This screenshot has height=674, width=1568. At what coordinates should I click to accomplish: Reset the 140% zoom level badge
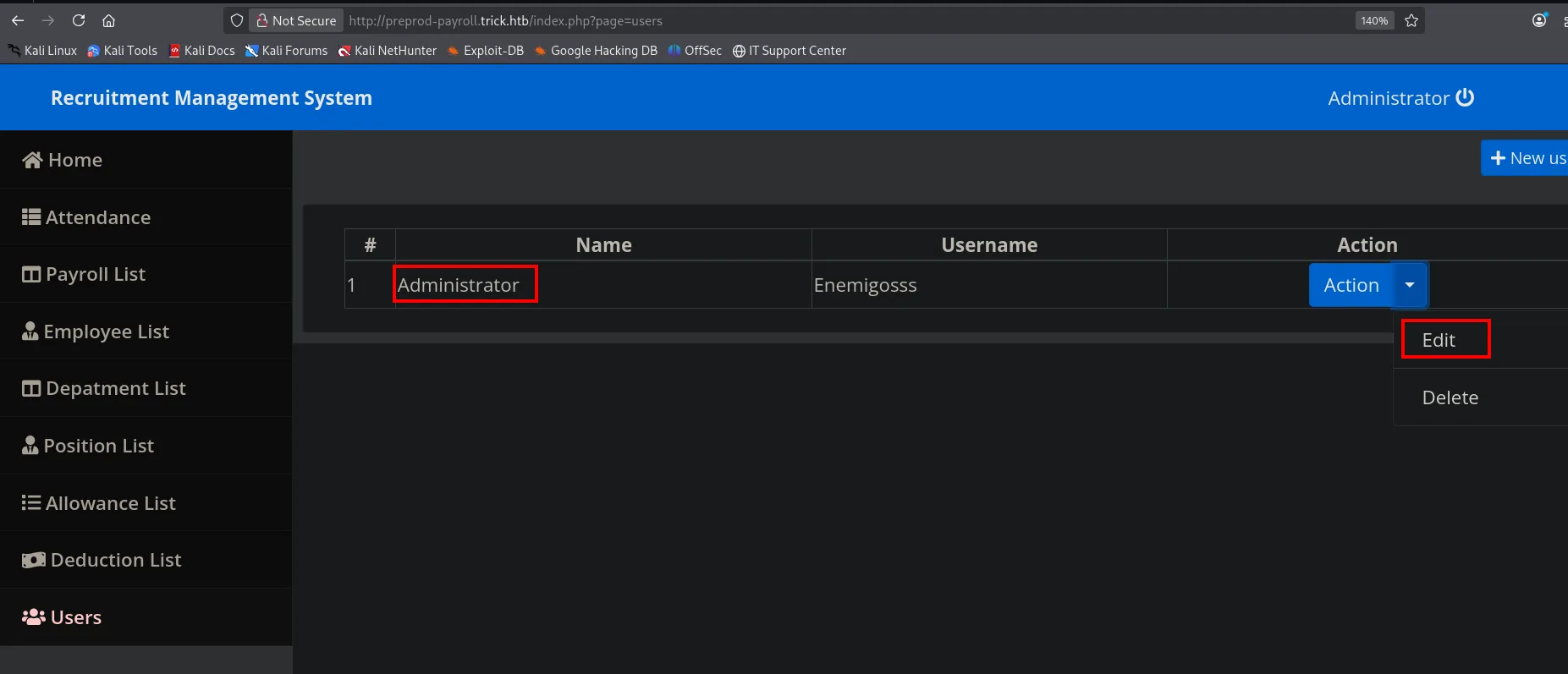pos(1374,20)
